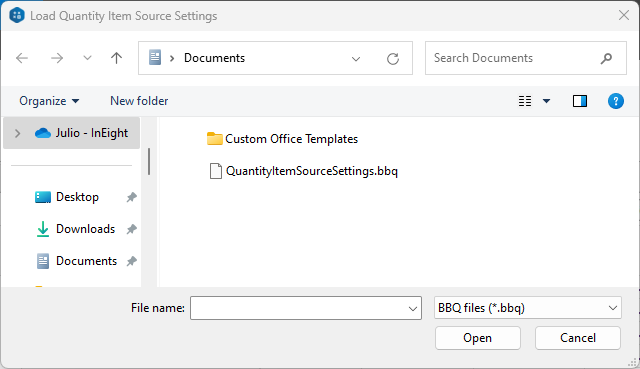Toggle the preview pane
This screenshot has height=369, width=640.
(580, 101)
